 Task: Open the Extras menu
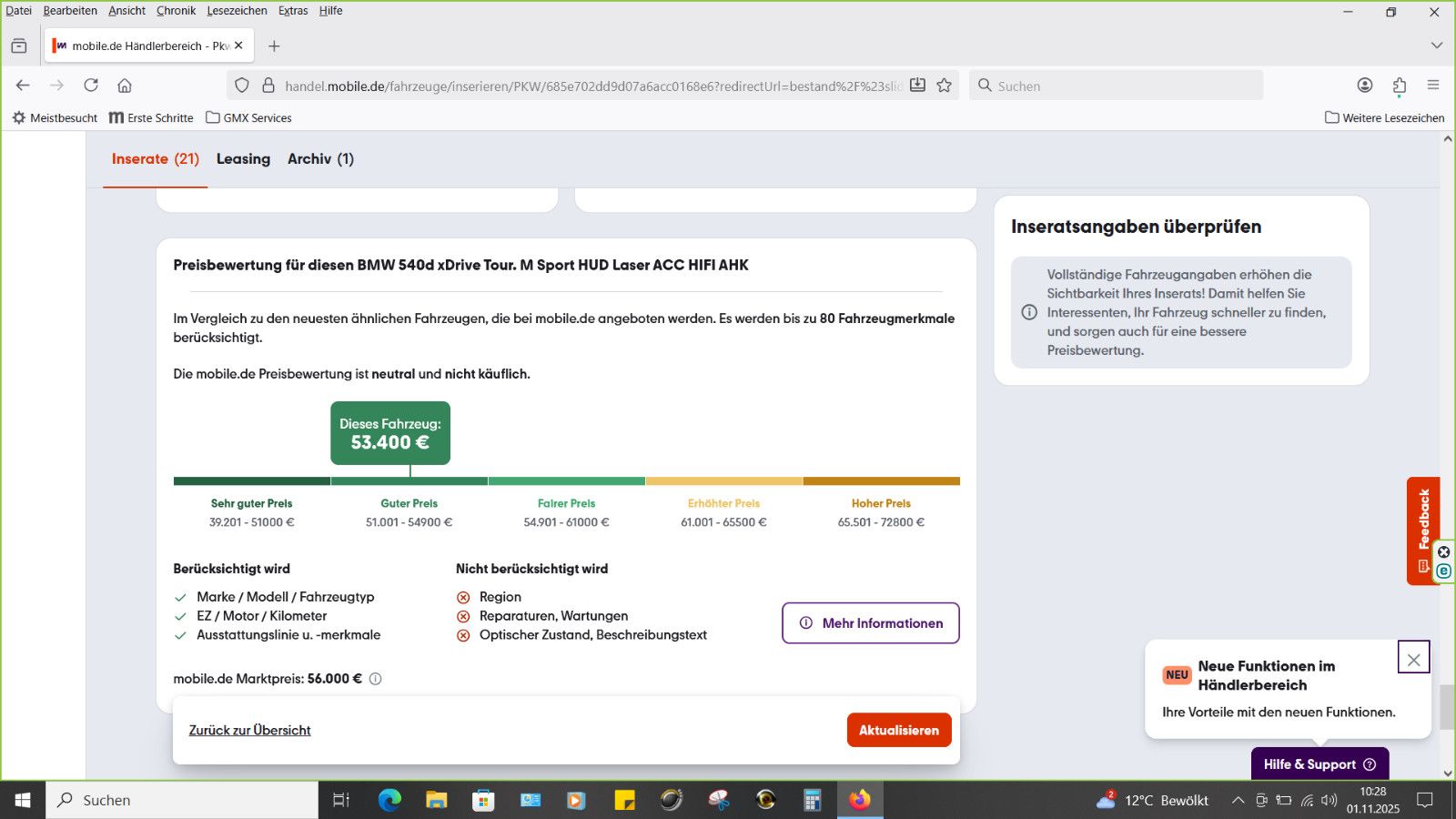(293, 11)
